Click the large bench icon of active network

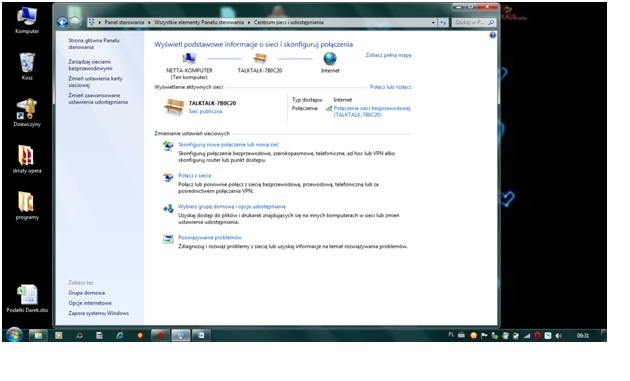pyautogui.click(x=174, y=107)
